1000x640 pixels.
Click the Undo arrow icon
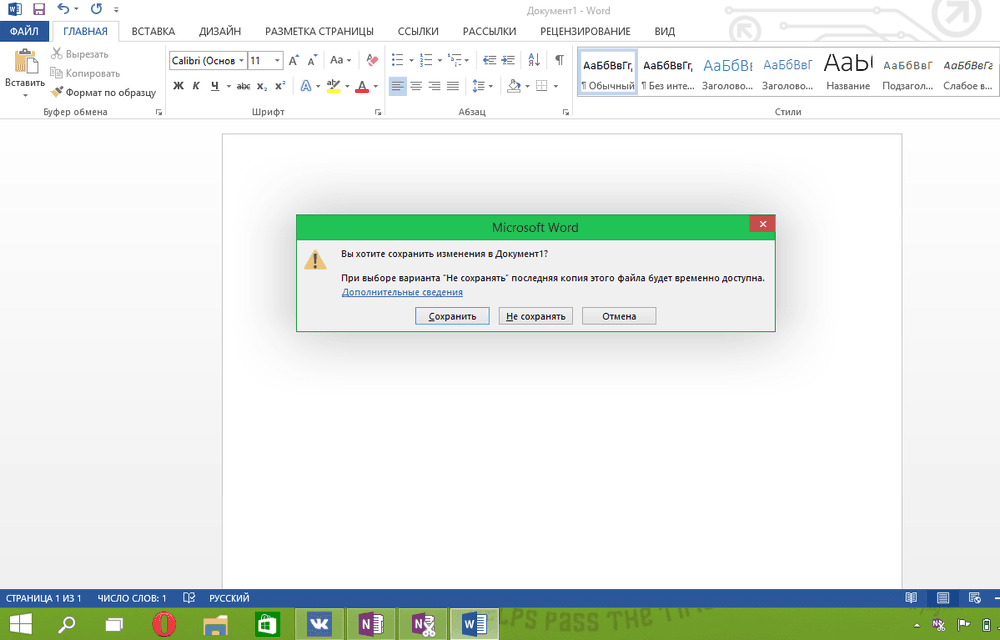(62, 9)
